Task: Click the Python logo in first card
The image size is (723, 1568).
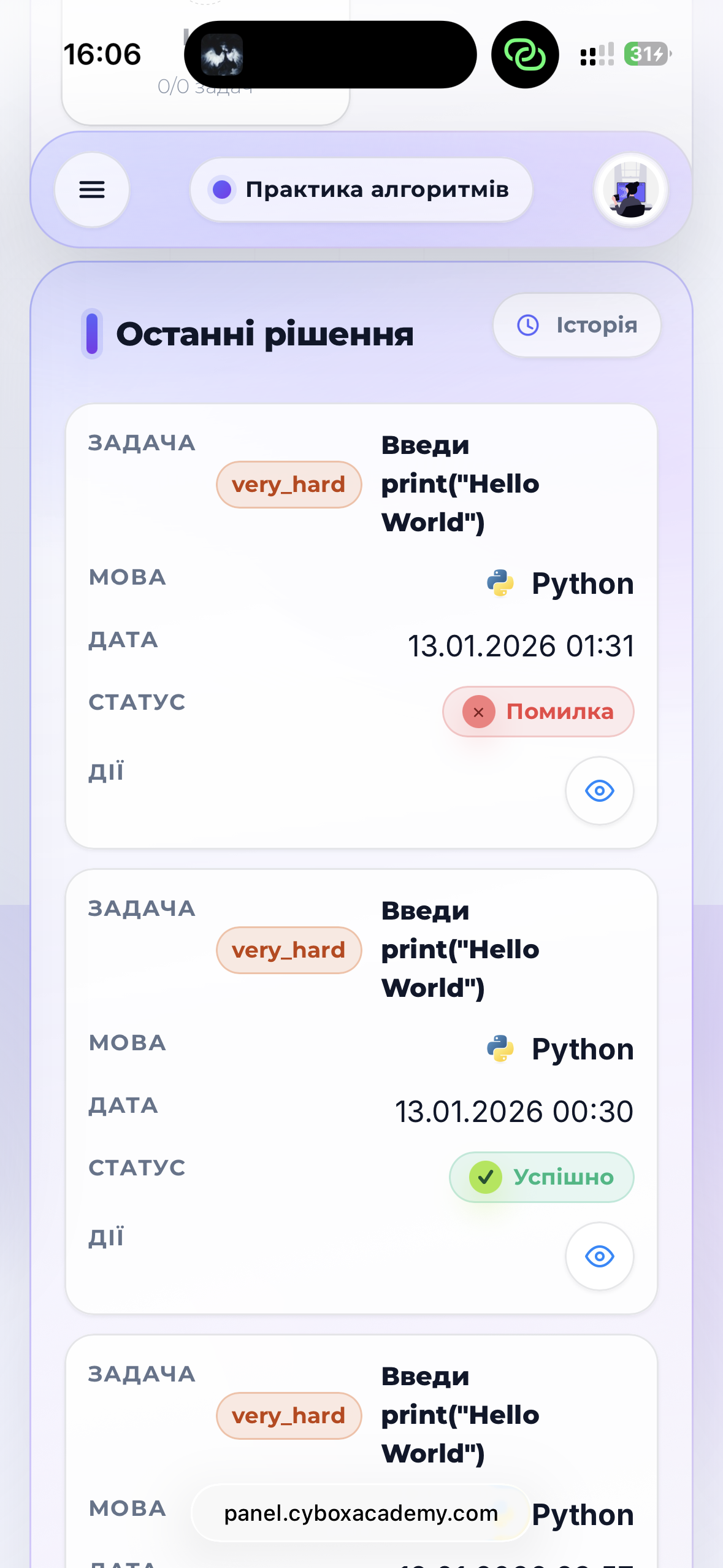Action: tap(500, 583)
